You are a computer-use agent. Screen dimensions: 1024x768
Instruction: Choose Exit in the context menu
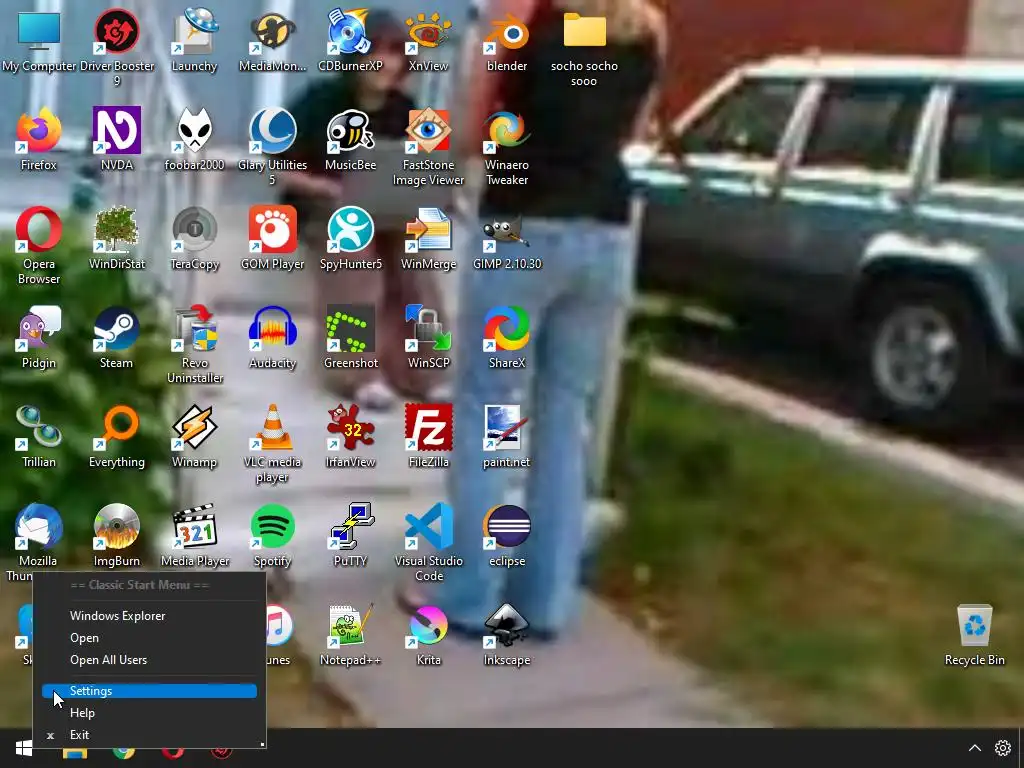tap(150, 735)
